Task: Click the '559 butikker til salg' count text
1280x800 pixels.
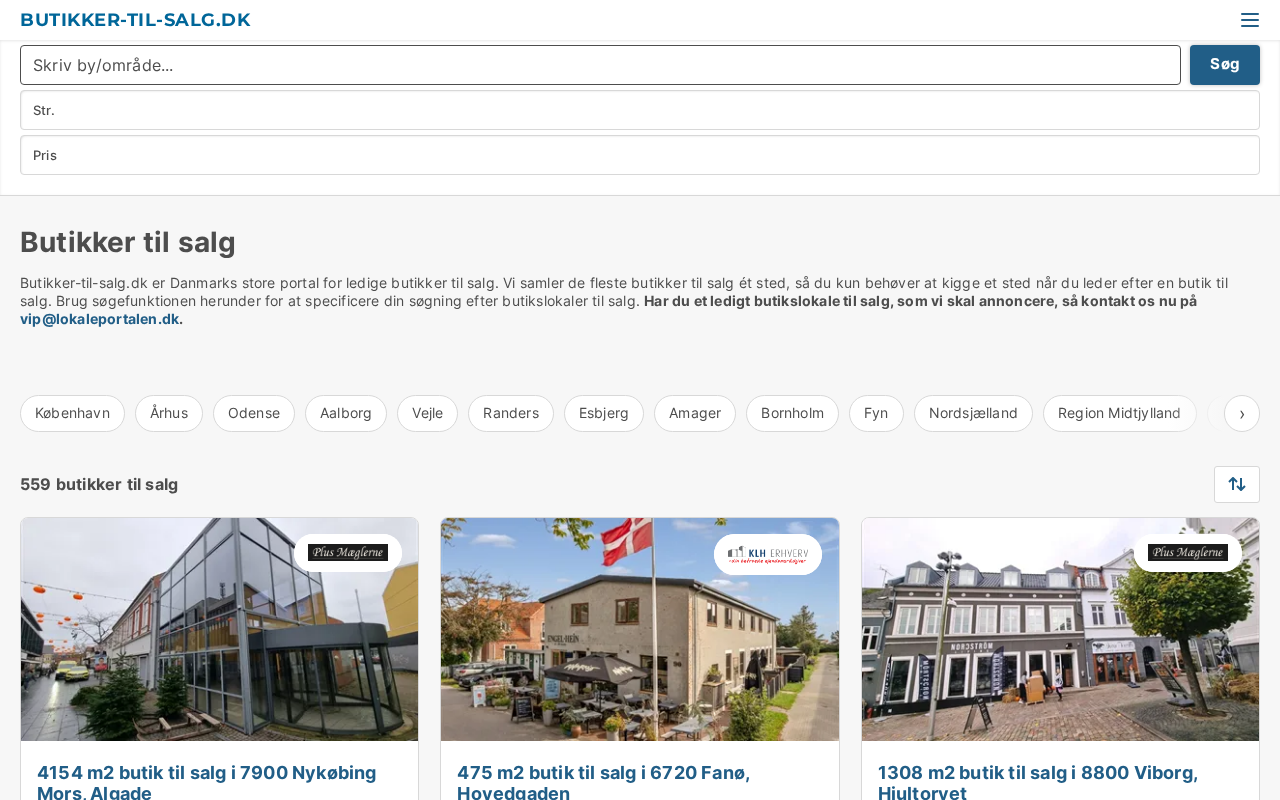Action: point(99,484)
